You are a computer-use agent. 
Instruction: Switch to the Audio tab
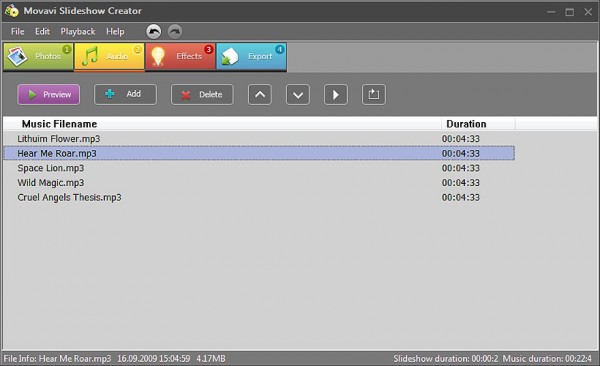tap(109, 56)
